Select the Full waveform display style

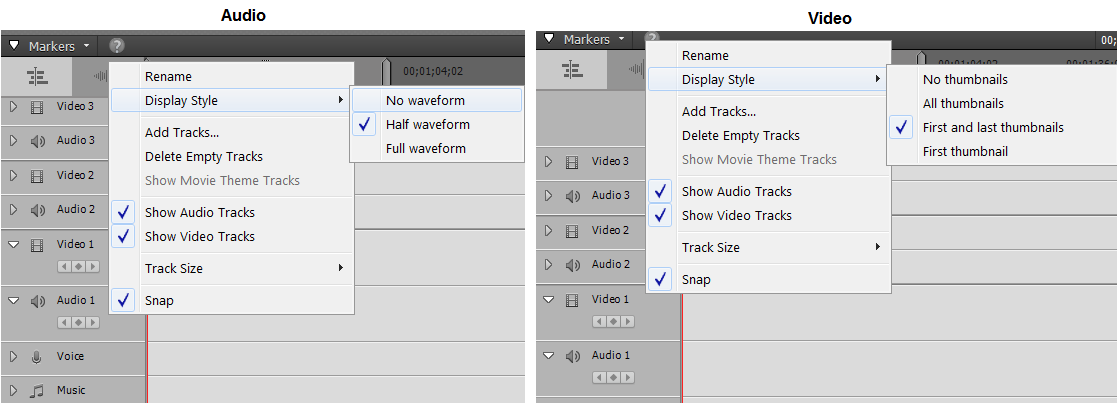[x=426, y=148]
